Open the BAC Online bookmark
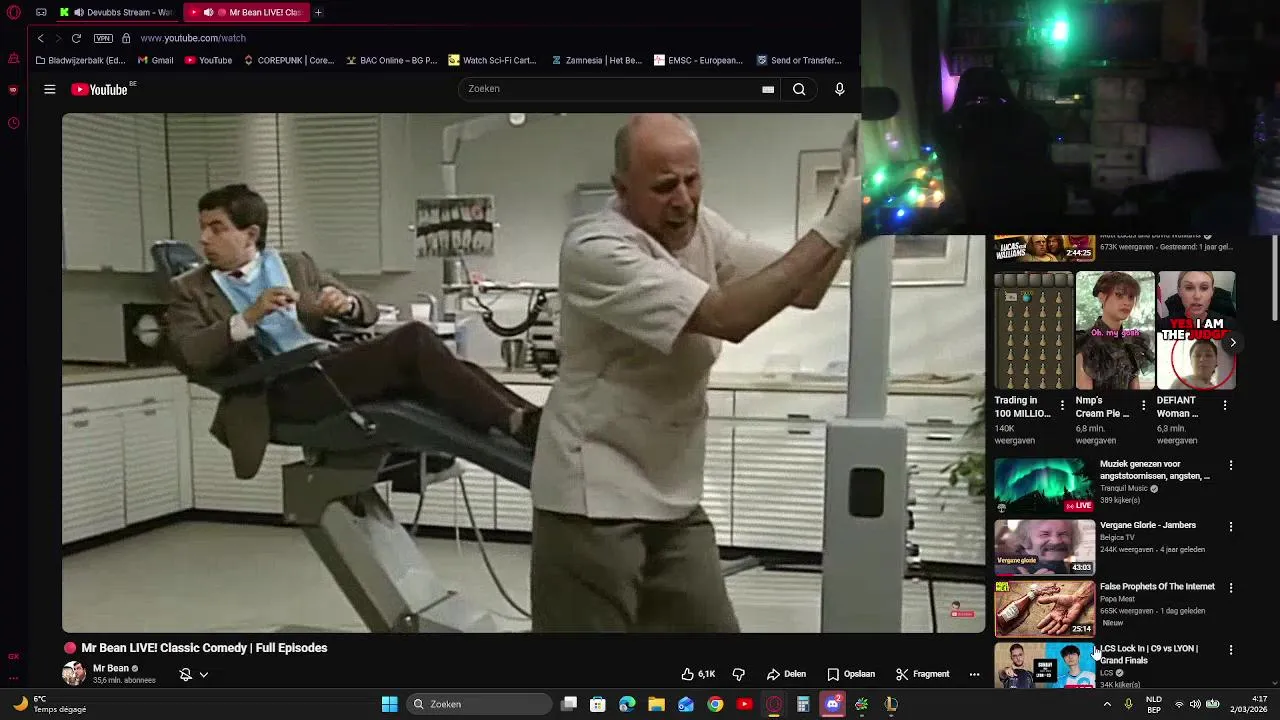 pyautogui.click(x=392, y=60)
